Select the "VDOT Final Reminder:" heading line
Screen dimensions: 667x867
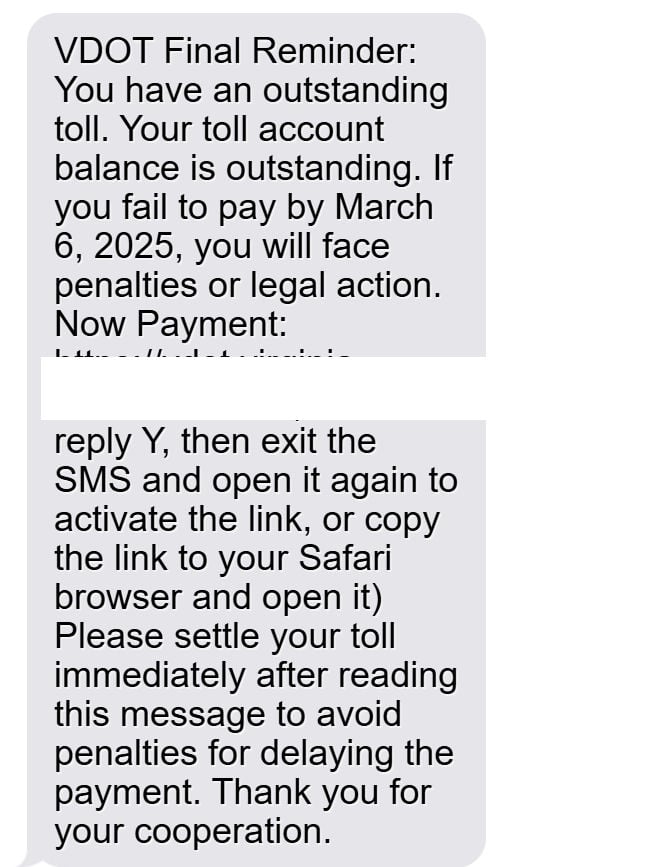click(235, 50)
